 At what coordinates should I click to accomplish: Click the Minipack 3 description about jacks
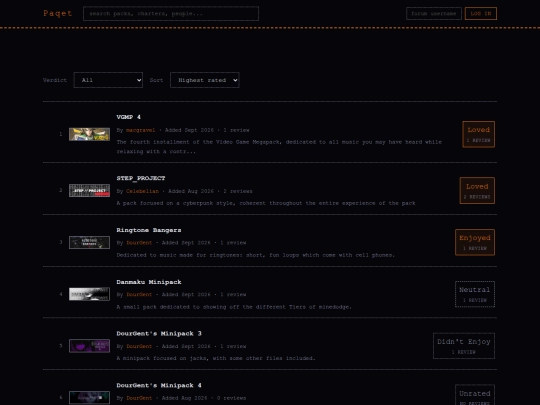point(216,359)
